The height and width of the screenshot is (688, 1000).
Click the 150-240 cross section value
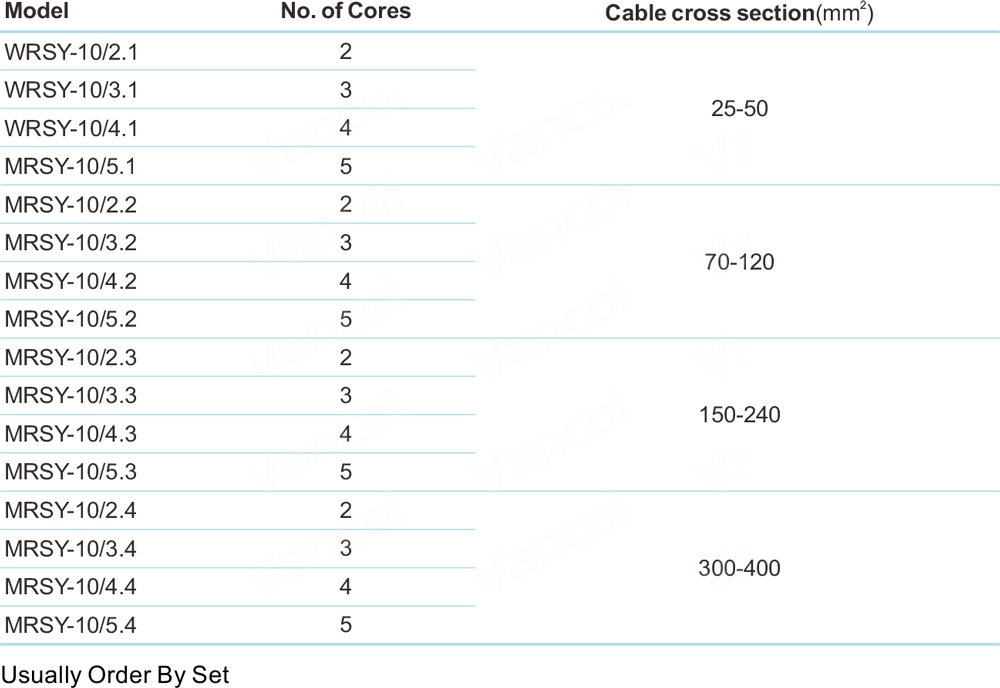pos(739,415)
